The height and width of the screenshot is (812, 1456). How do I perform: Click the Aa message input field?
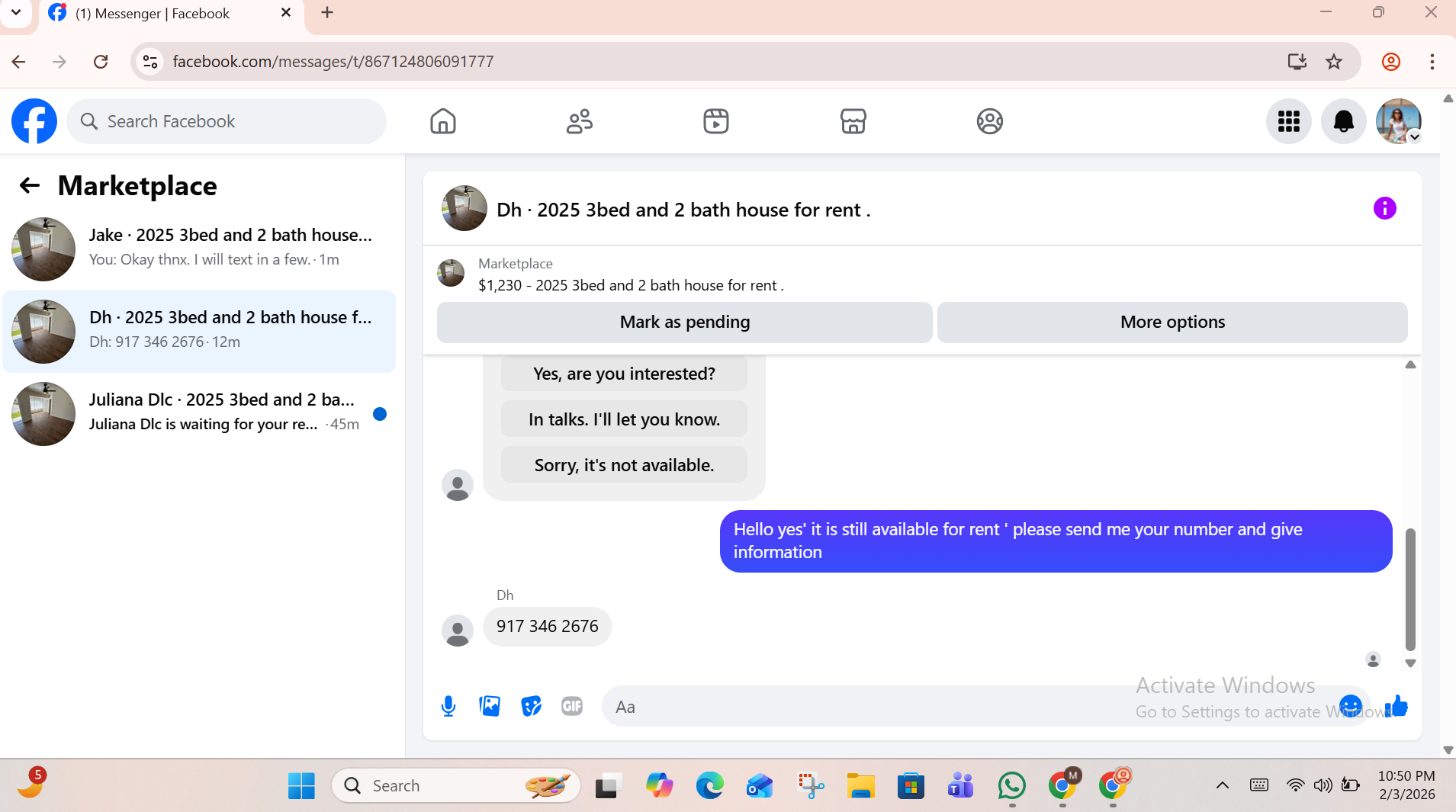(x=969, y=707)
